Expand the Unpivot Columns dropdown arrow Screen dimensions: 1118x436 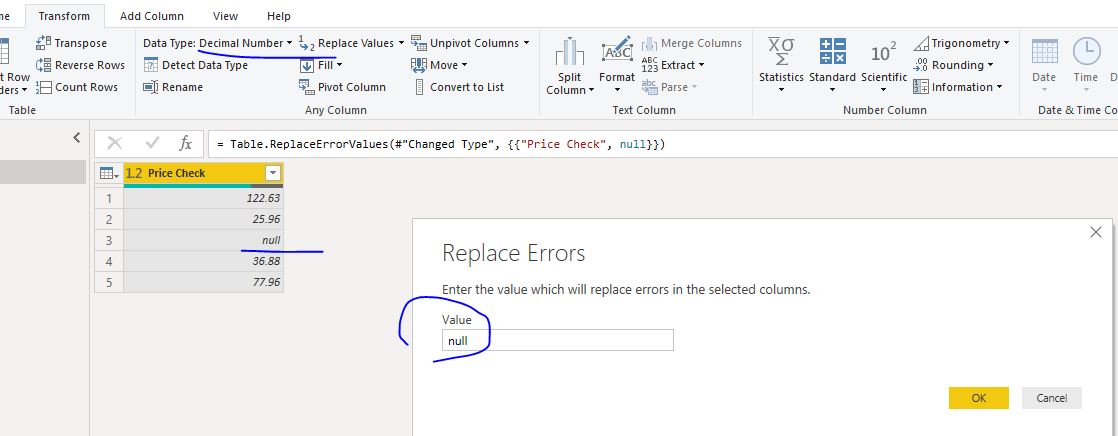pos(526,43)
